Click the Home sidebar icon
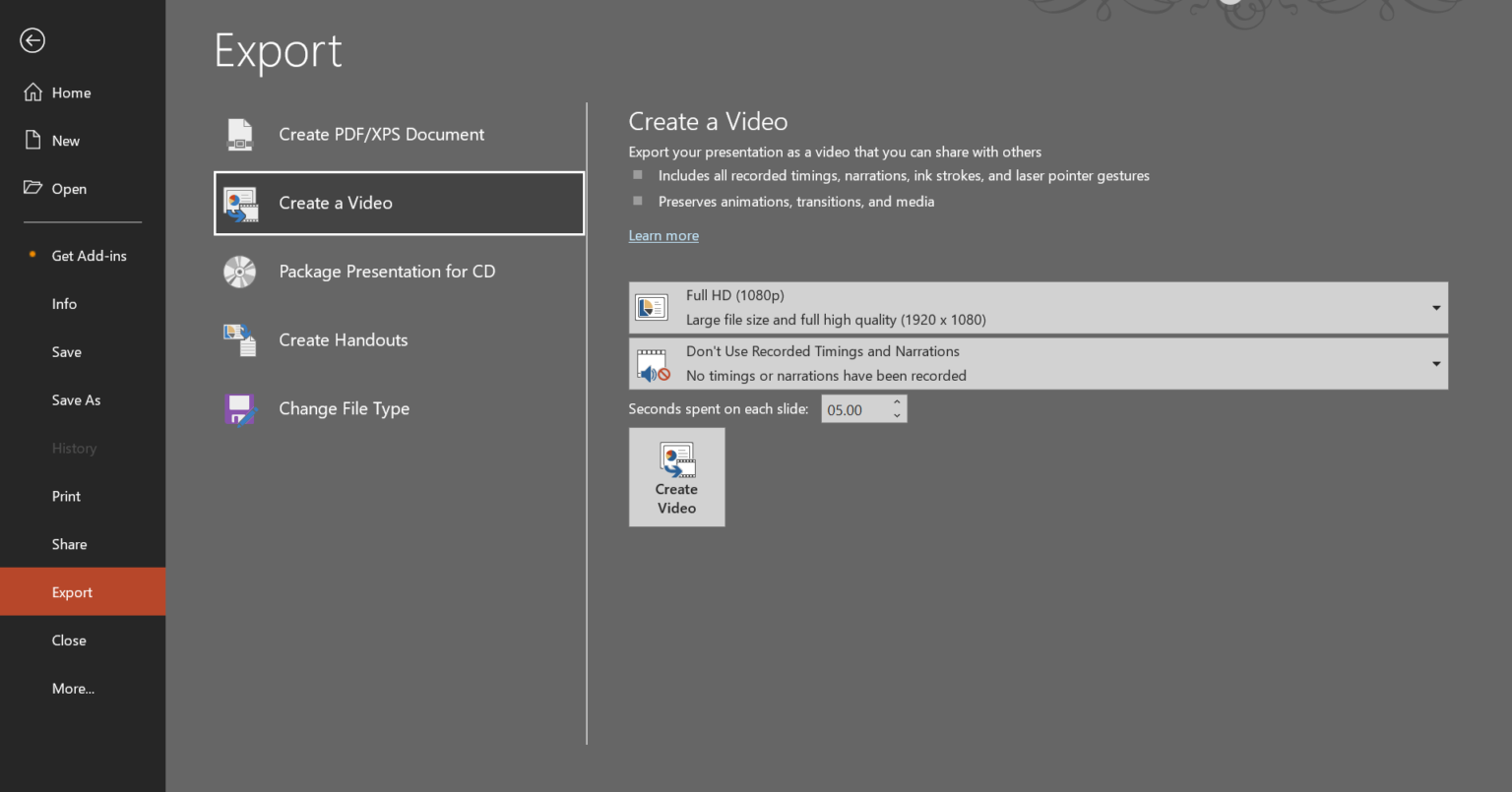The image size is (1512, 792). tap(32, 91)
